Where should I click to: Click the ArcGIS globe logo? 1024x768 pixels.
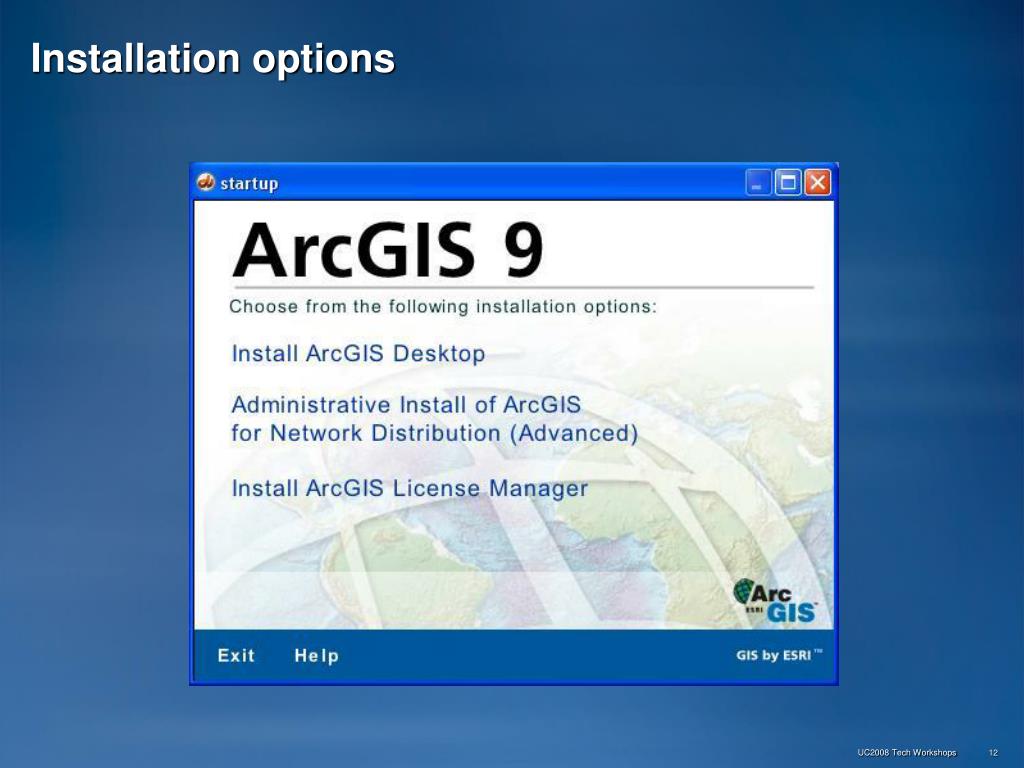(774, 601)
